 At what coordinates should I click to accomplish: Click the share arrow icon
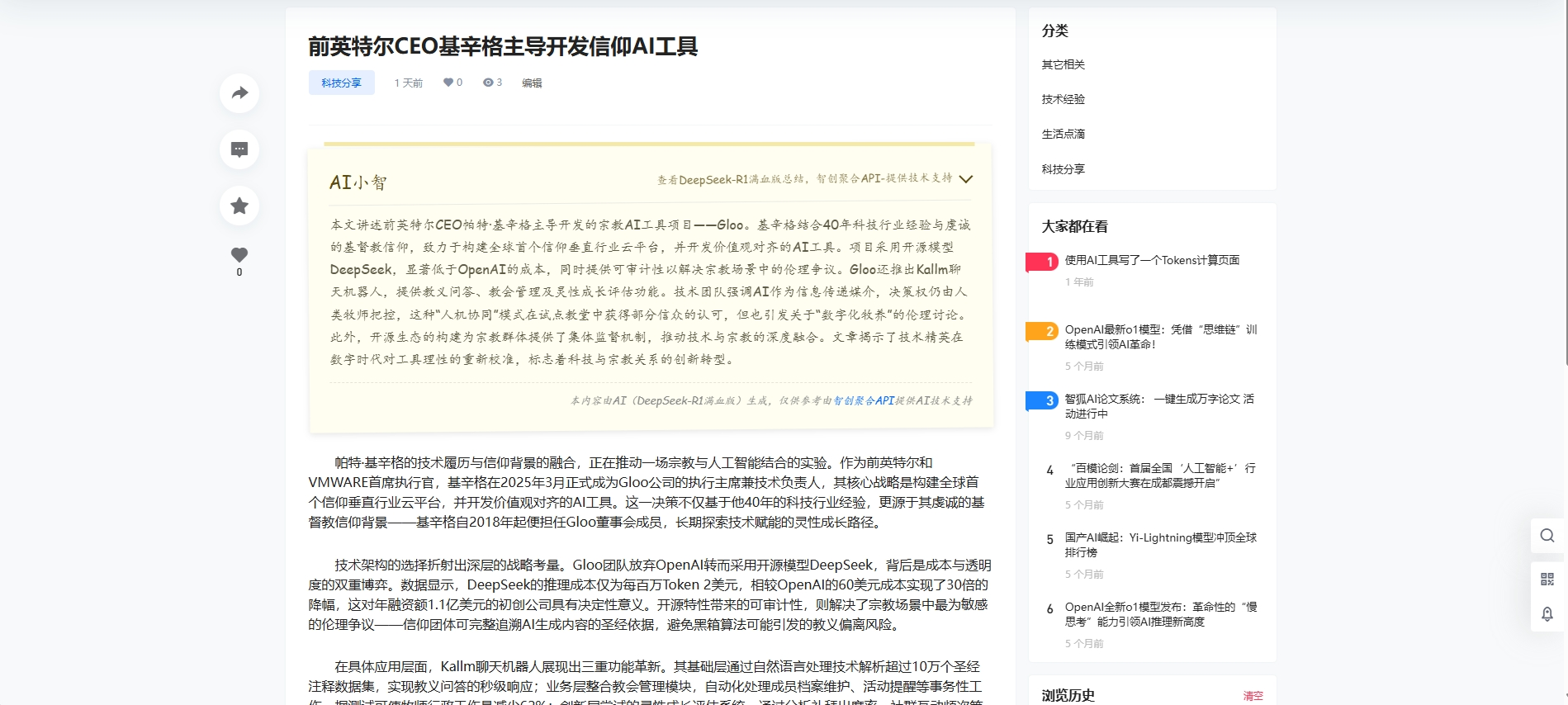239,93
